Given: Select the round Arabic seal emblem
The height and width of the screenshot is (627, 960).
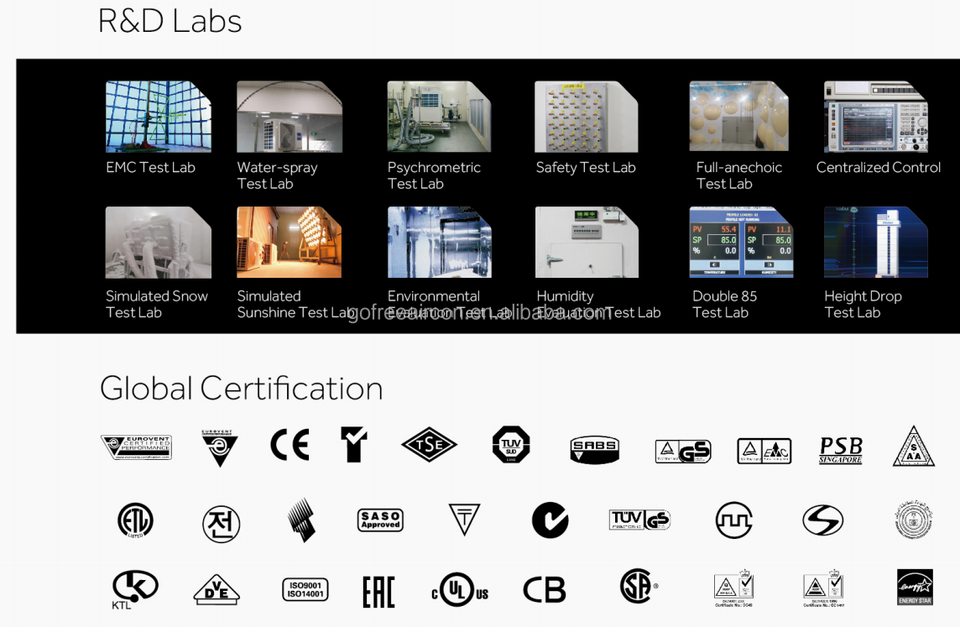Looking at the screenshot, I should click(913, 520).
